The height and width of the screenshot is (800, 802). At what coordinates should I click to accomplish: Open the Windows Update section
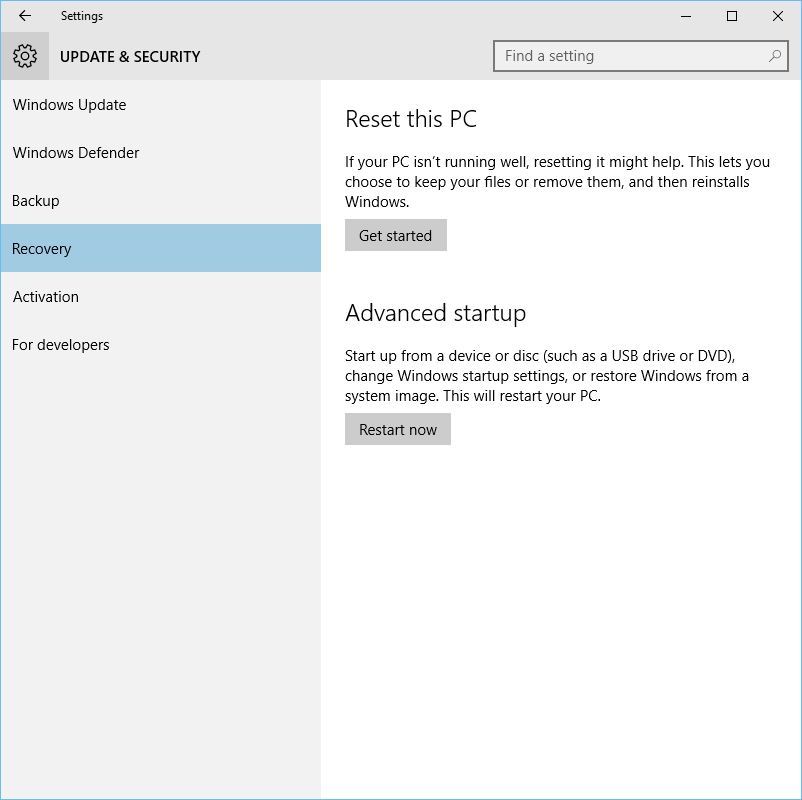tap(161, 105)
